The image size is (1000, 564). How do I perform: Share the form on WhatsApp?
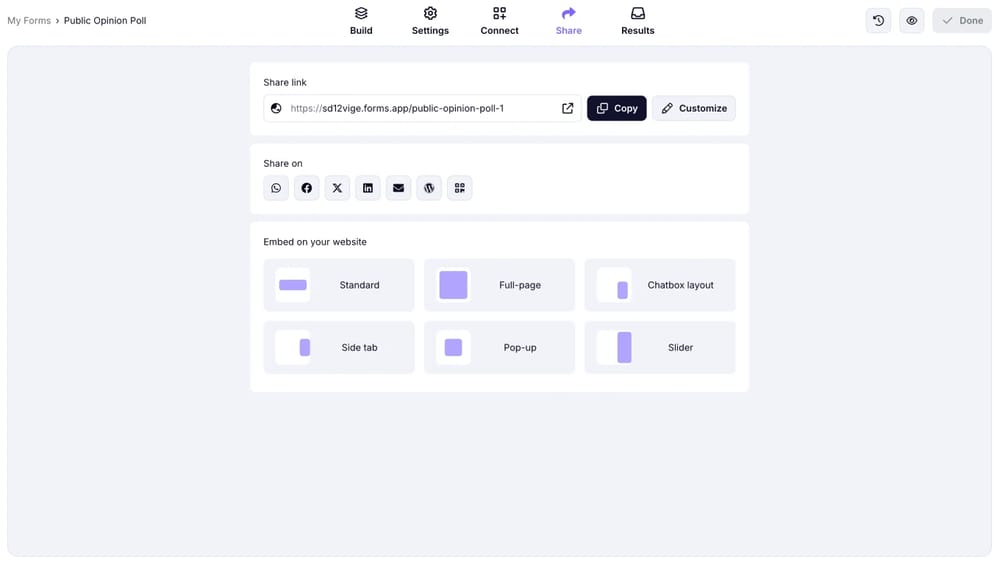[276, 188]
